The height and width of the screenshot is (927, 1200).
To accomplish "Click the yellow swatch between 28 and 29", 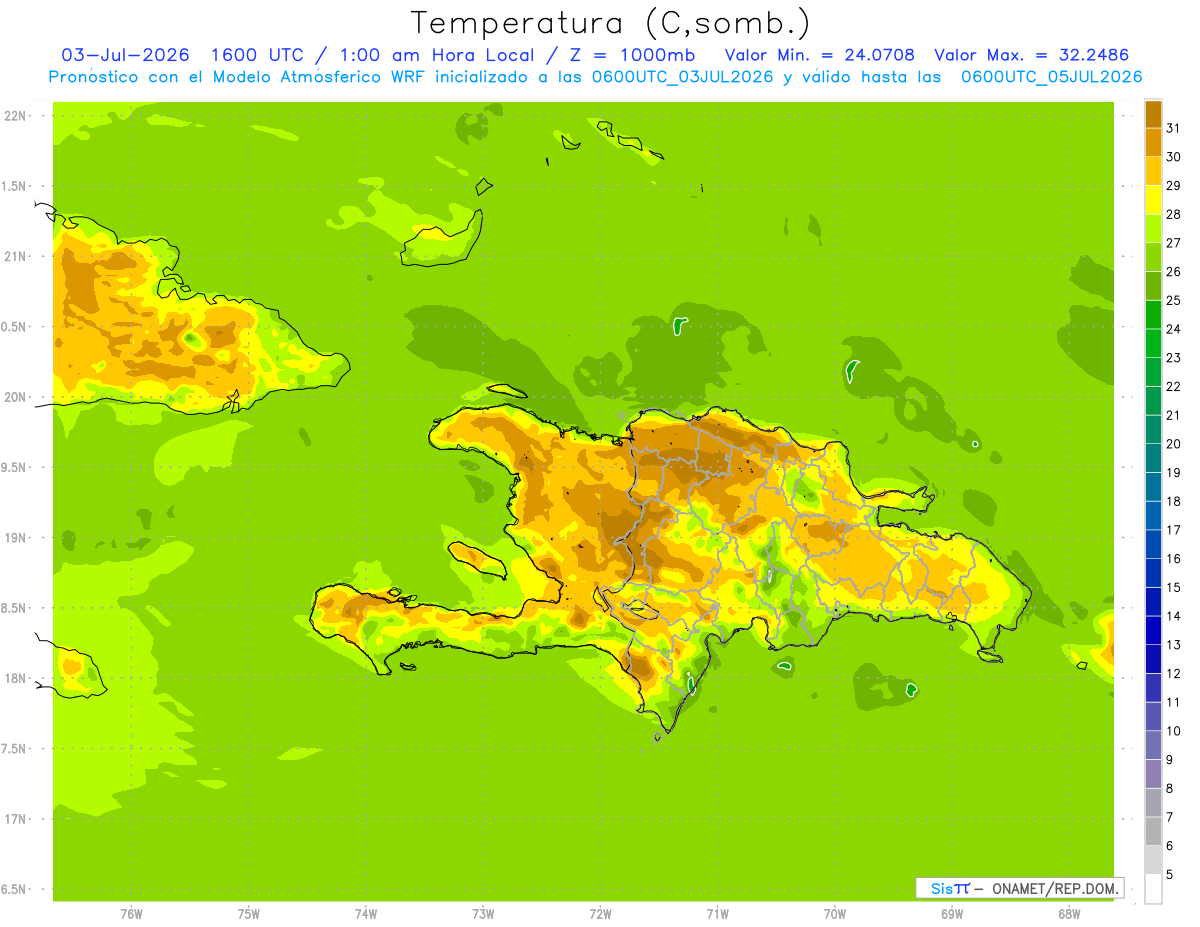I will point(1153,200).
